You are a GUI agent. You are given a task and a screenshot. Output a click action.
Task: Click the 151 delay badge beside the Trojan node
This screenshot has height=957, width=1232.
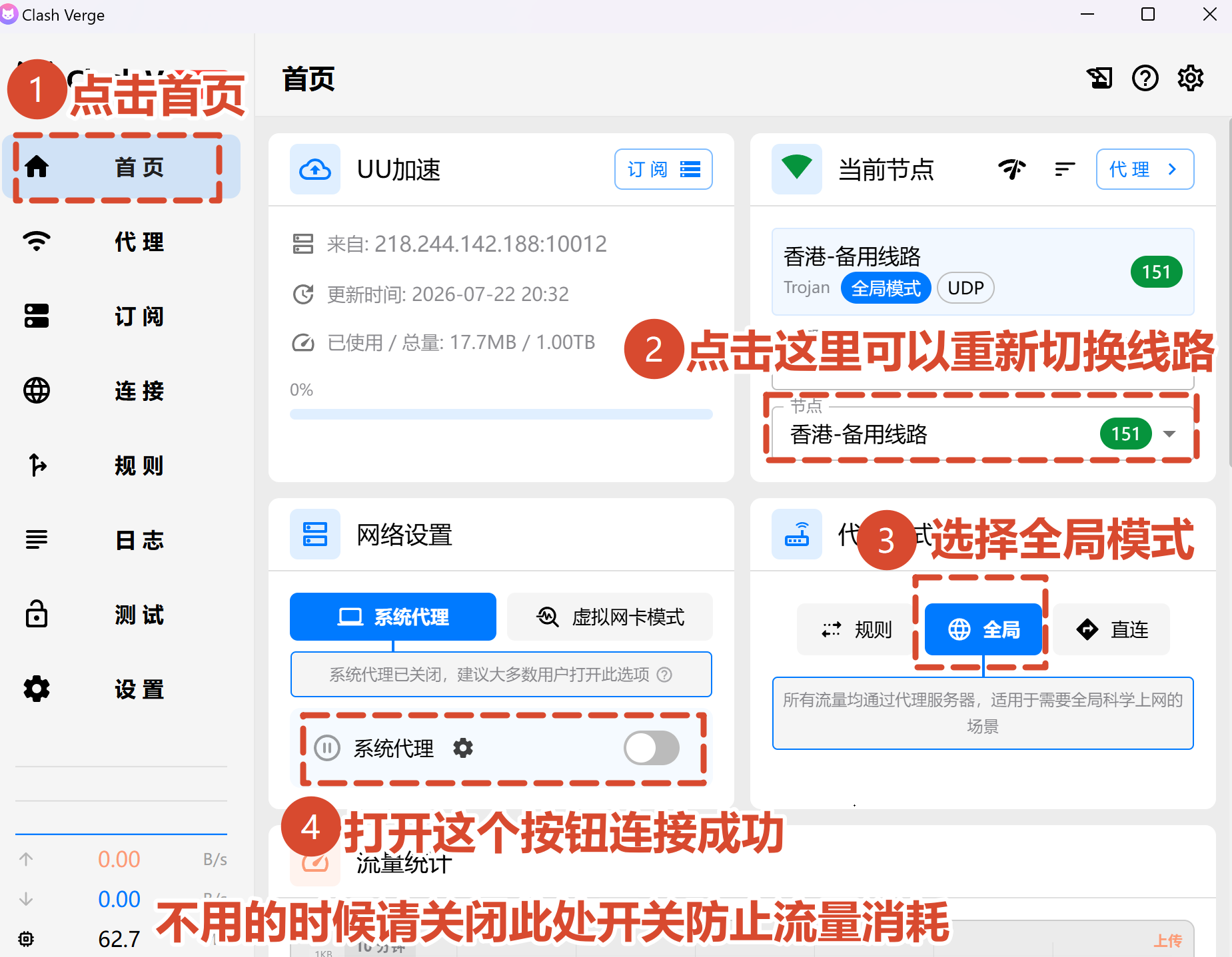[1156, 272]
